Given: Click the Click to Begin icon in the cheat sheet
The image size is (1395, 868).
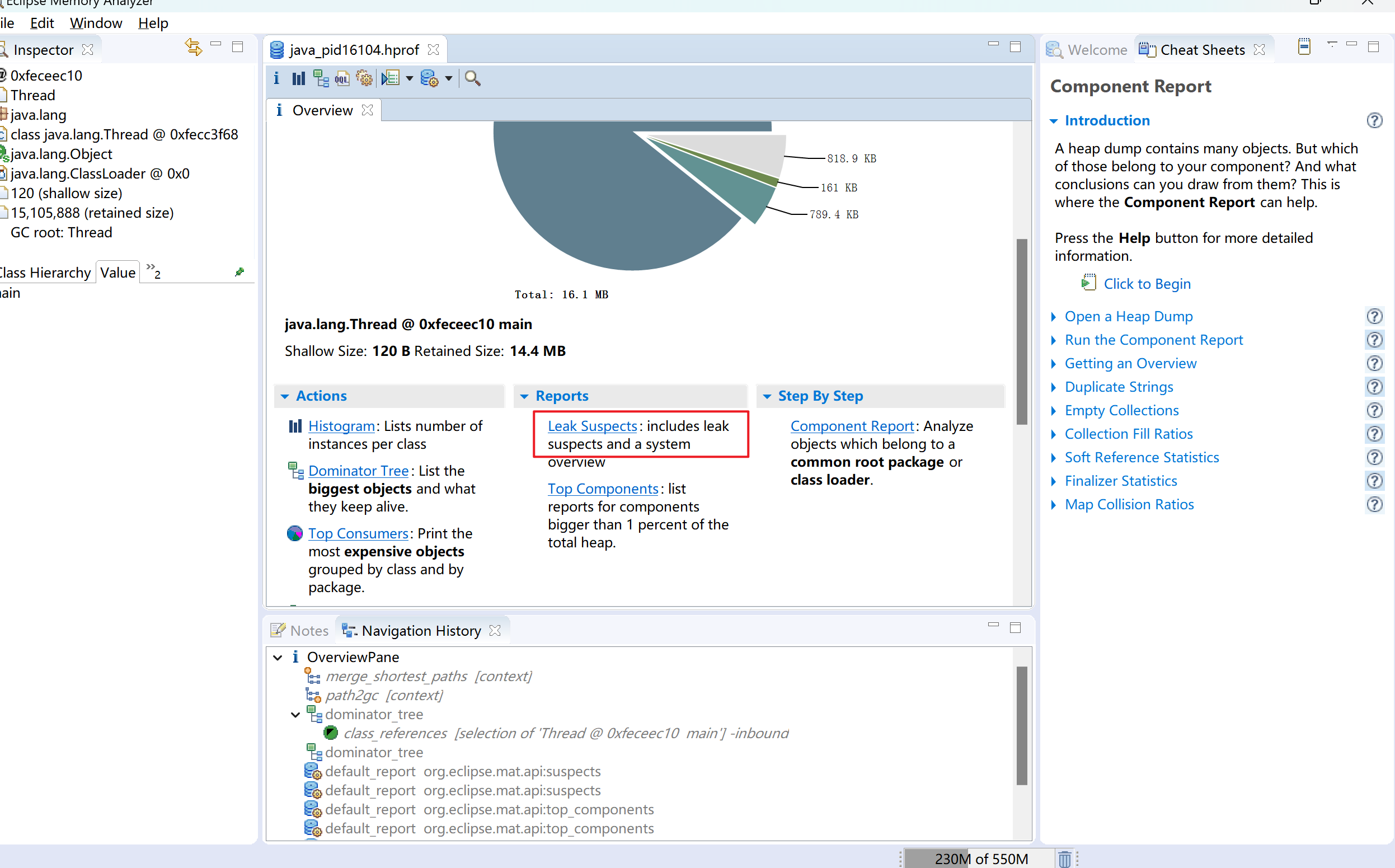Looking at the screenshot, I should tap(1088, 283).
